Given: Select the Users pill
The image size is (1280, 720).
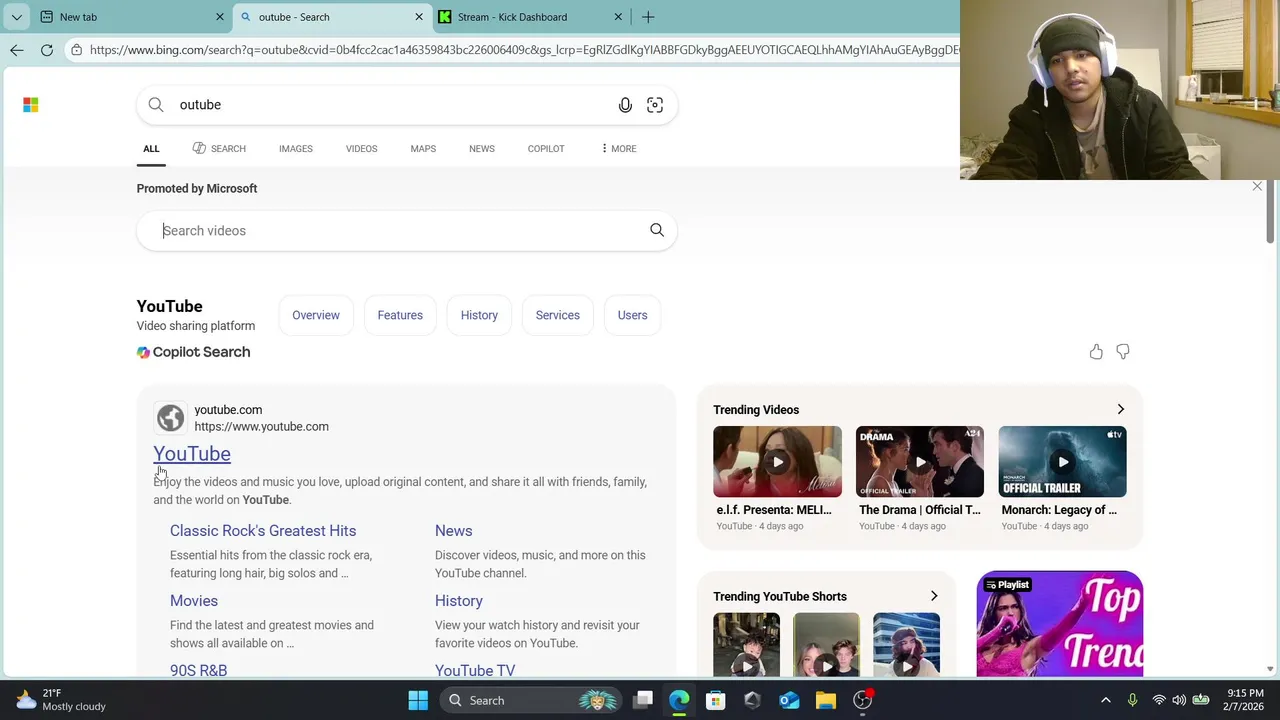Looking at the screenshot, I should [632, 315].
